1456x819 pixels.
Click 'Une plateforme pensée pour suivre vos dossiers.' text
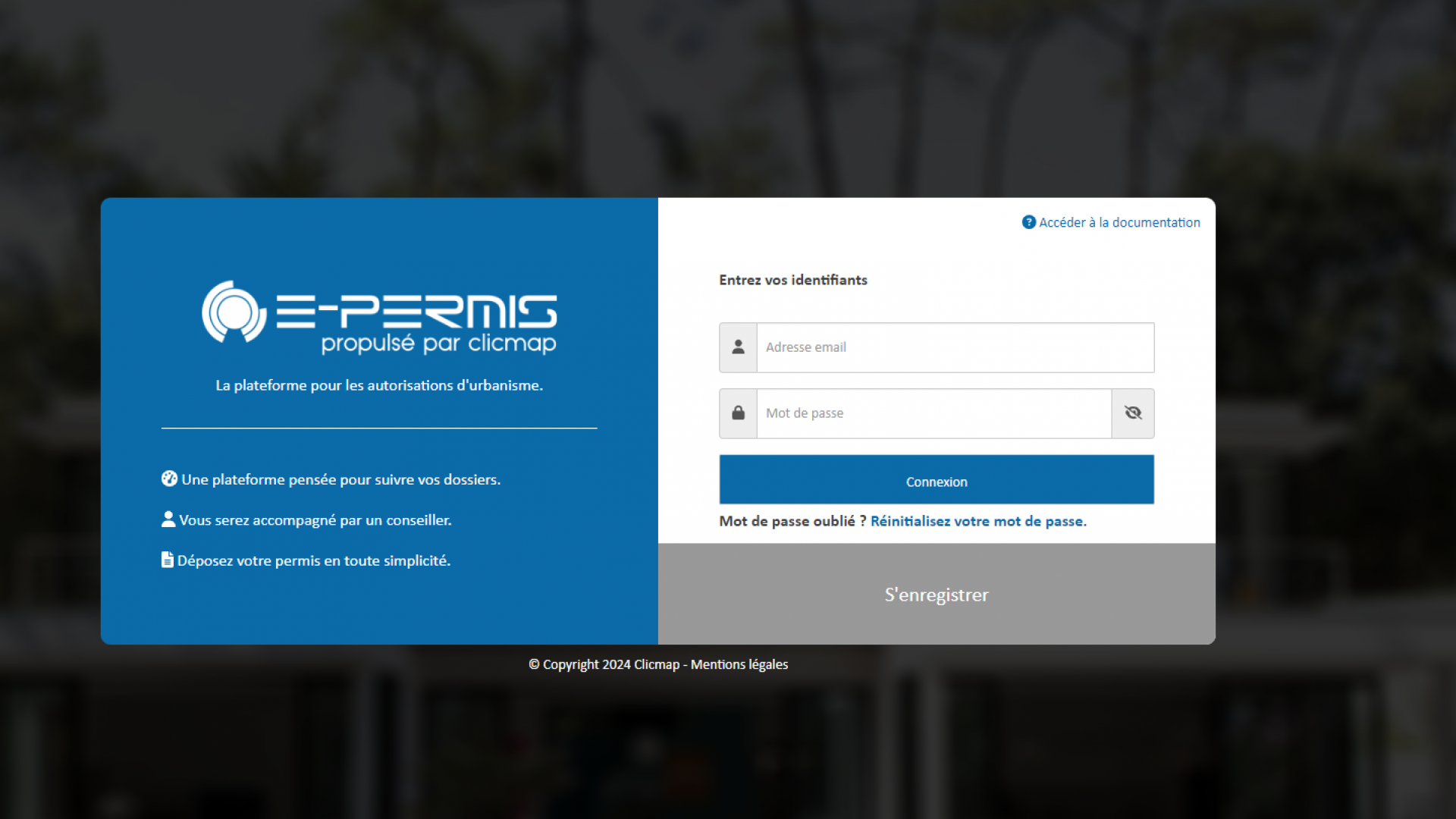point(340,479)
